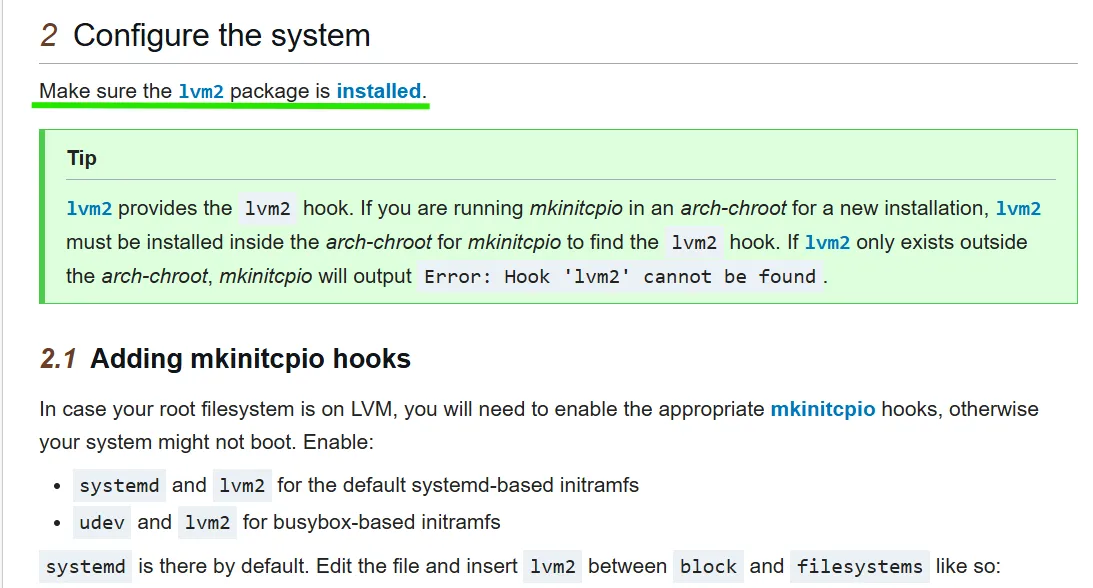The width and height of the screenshot is (1093, 588).
Task: Click the lvm2 code label in the busybox bullet
Action: point(207,523)
